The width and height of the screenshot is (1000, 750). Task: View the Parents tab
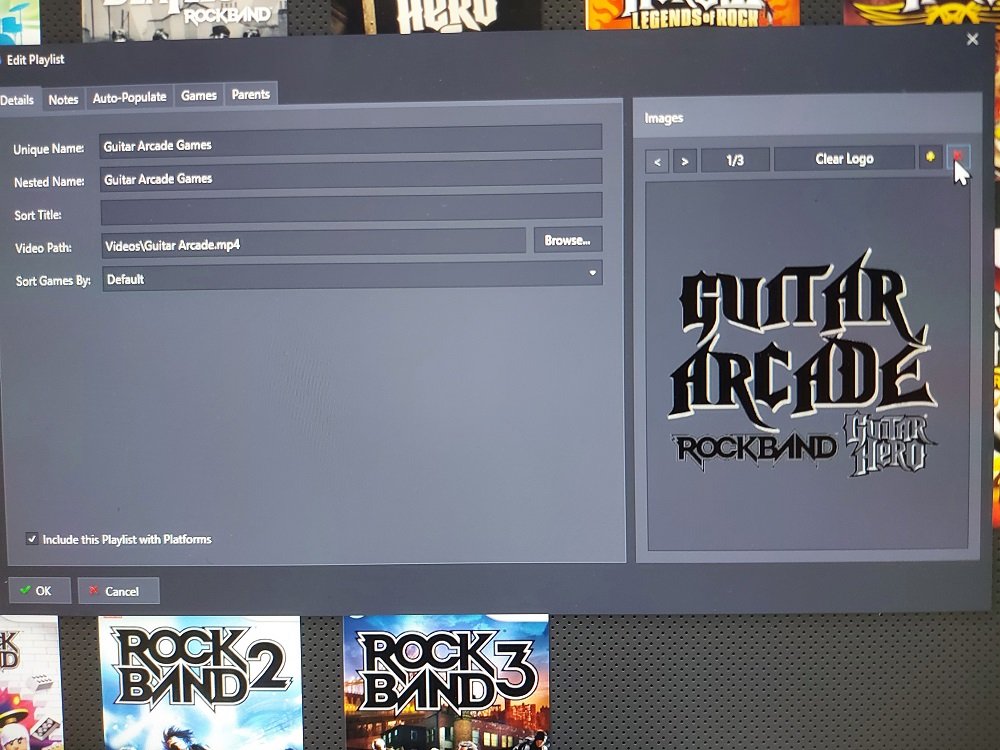tap(251, 94)
